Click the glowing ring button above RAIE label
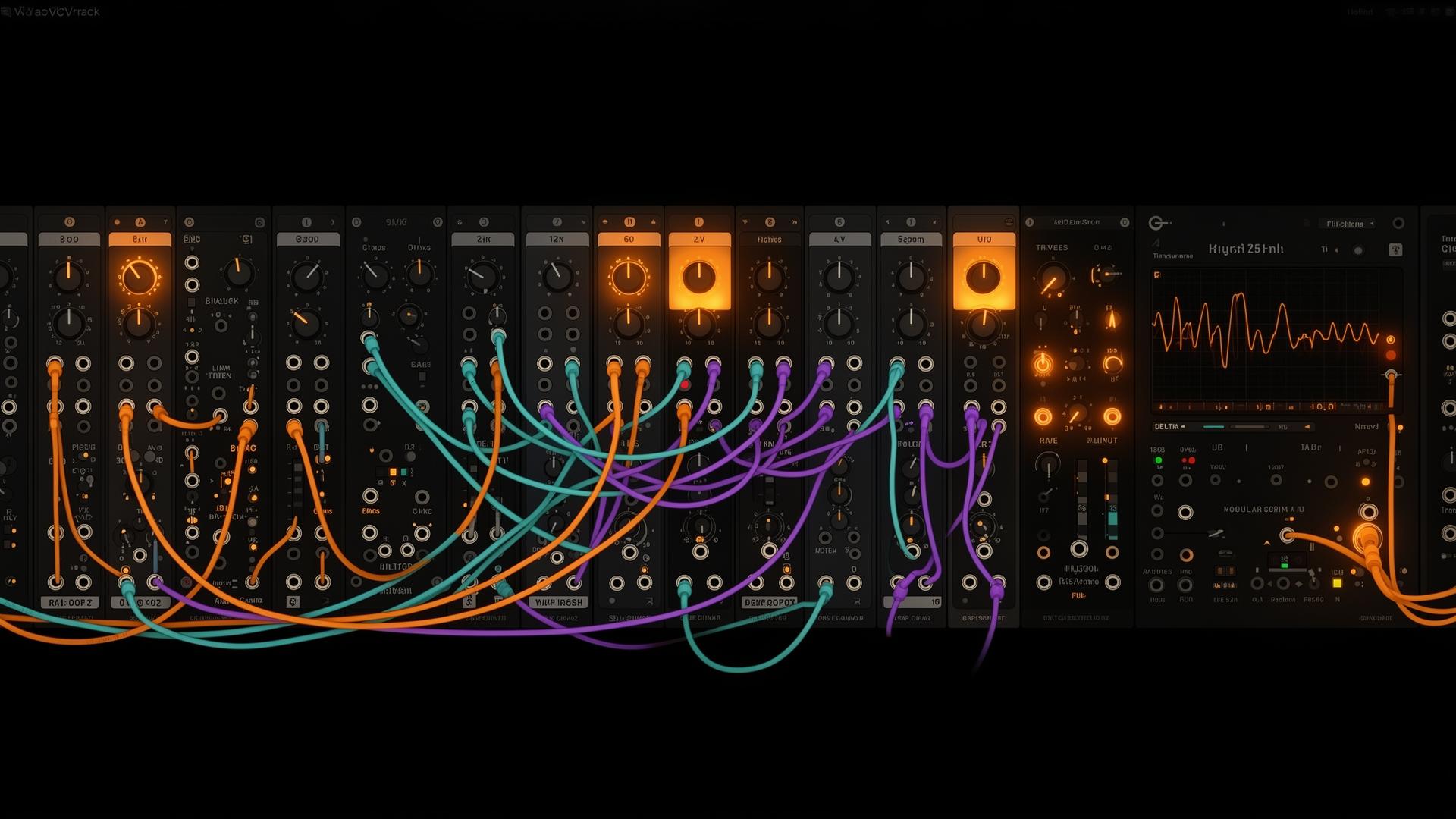Image resolution: width=1456 pixels, height=819 pixels. click(1043, 417)
